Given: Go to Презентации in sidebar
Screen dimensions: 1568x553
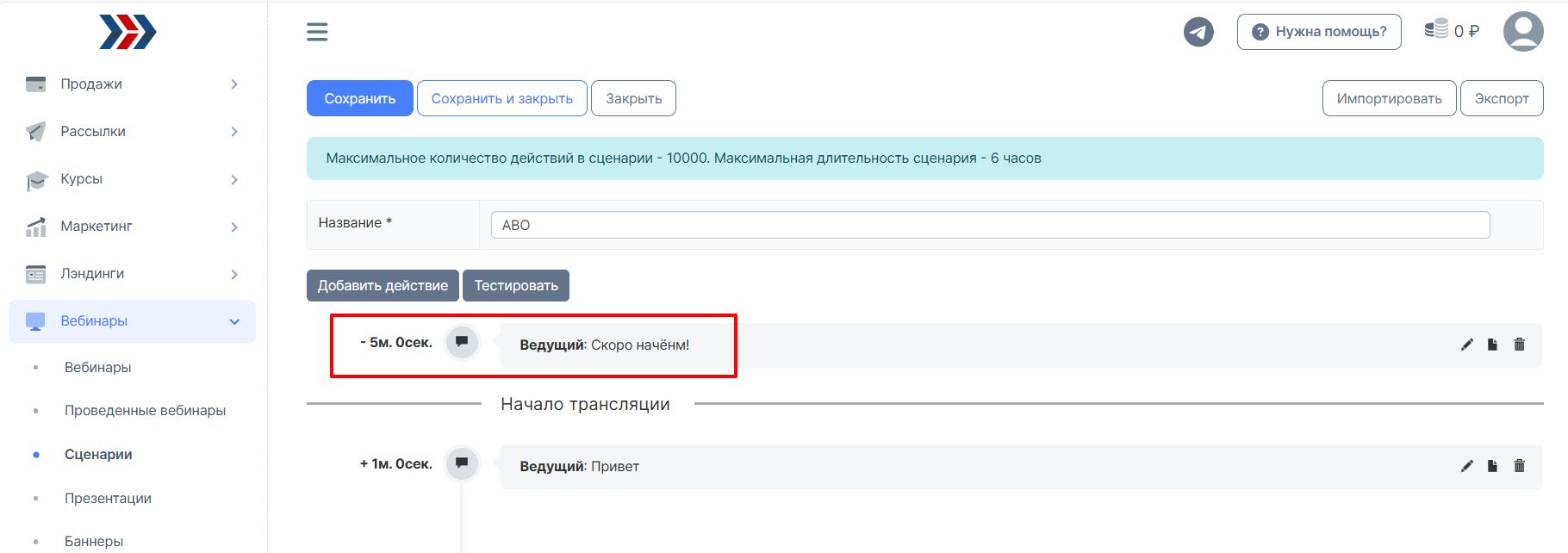Looking at the screenshot, I should point(108,498).
